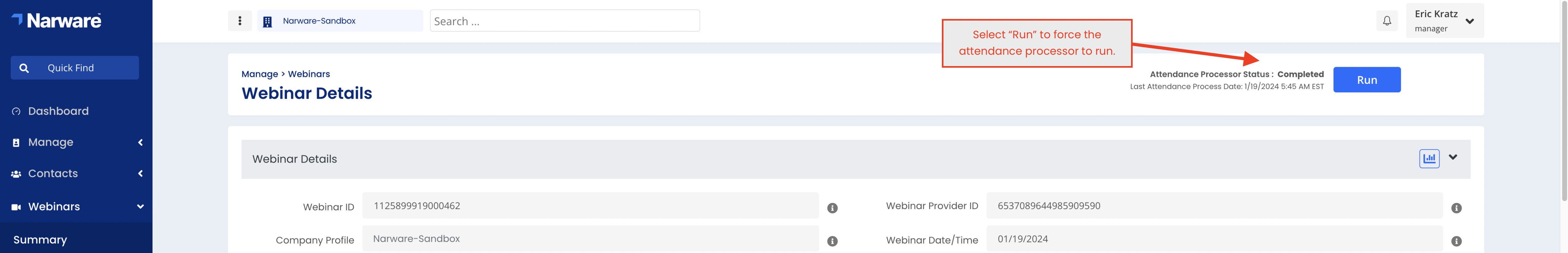1568x253 pixels.
Task: Show info for Webinar Date/Time field
Action: click(1456, 241)
